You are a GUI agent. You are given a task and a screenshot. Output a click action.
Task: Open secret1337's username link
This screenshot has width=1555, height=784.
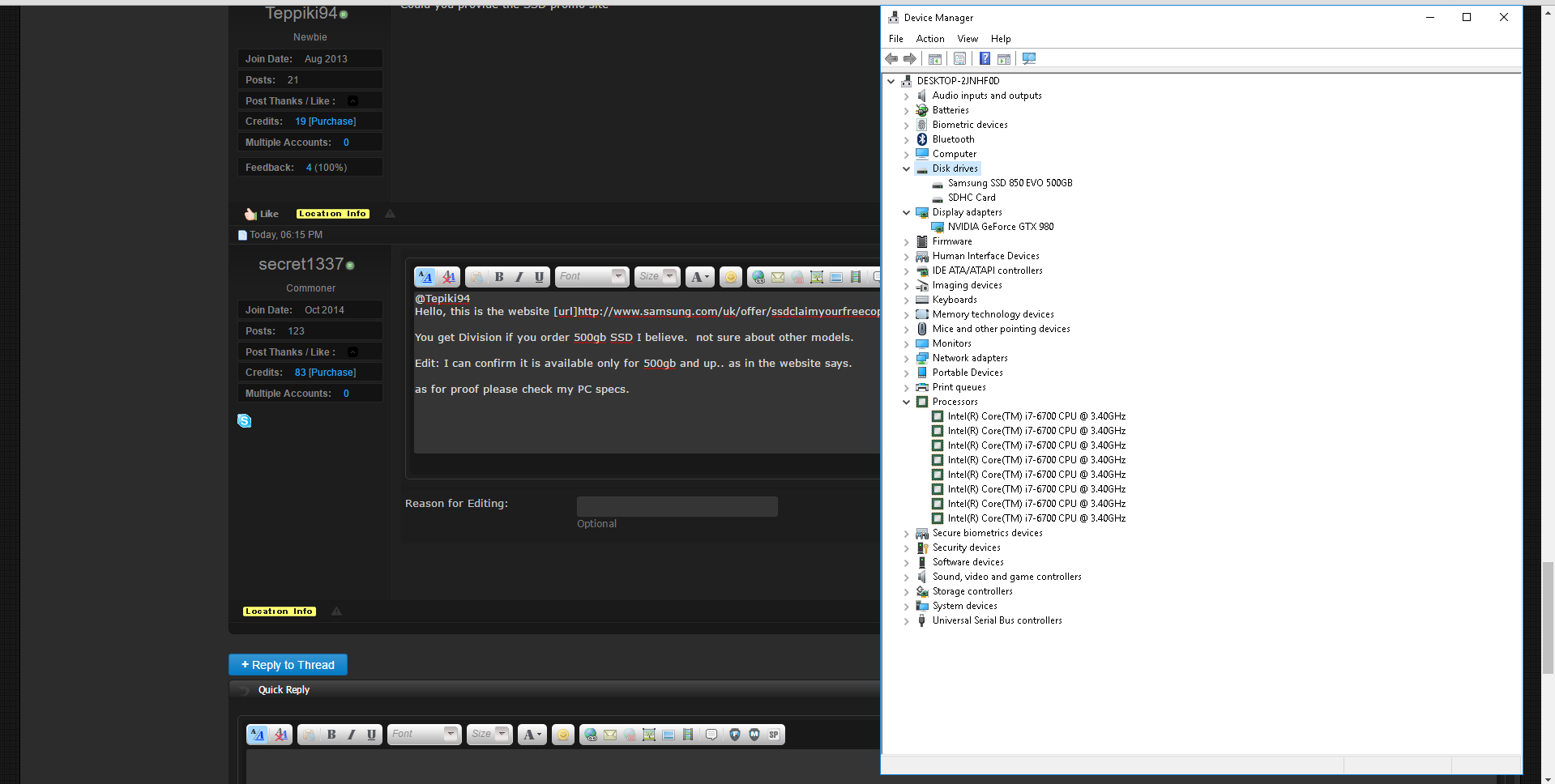pyautogui.click(x=301, y=264)
